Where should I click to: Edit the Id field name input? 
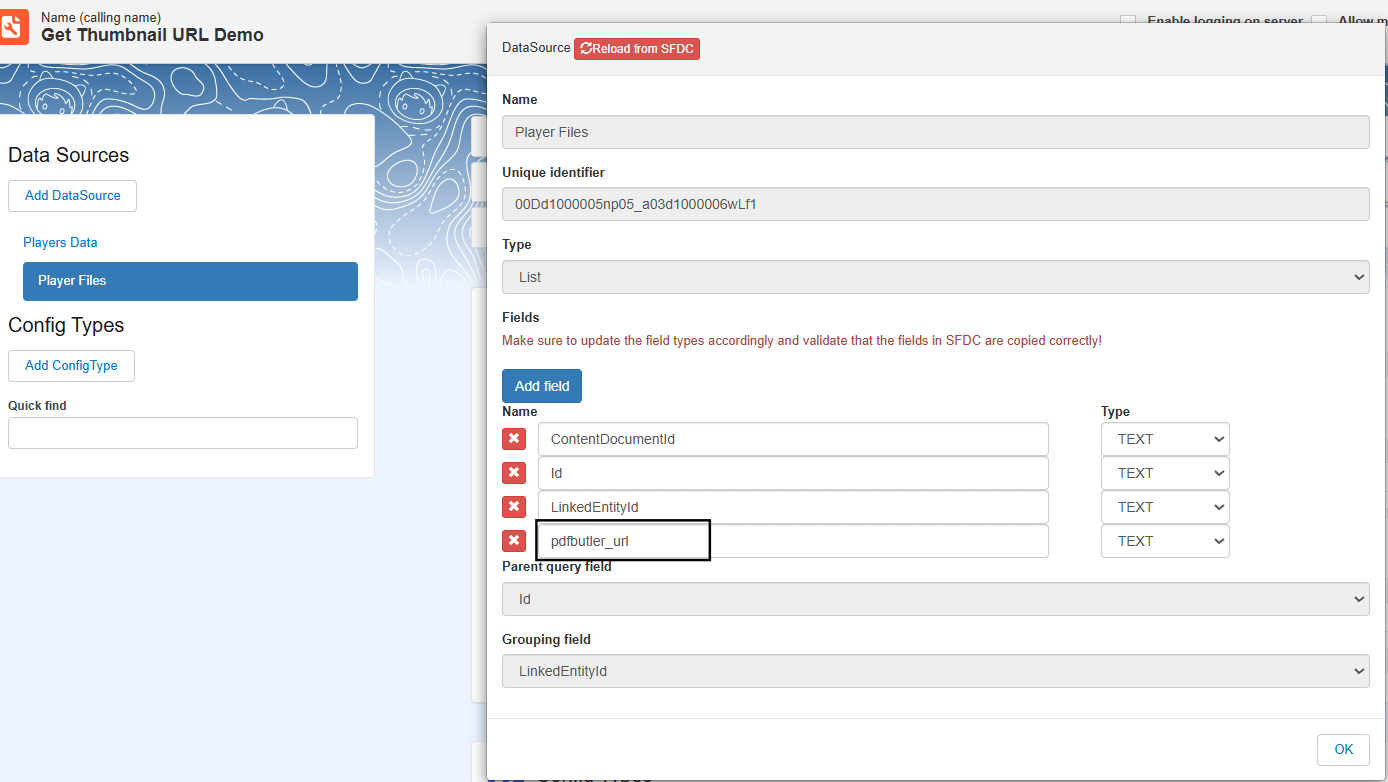(793, 473)
